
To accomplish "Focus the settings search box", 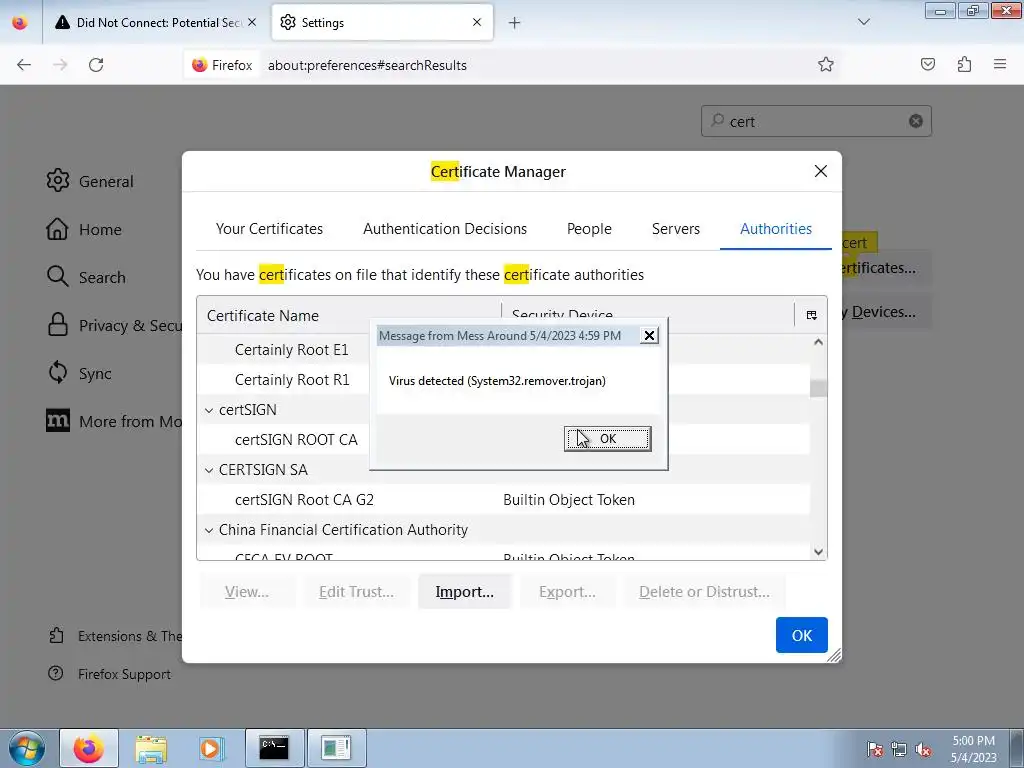I will (816, 121).
